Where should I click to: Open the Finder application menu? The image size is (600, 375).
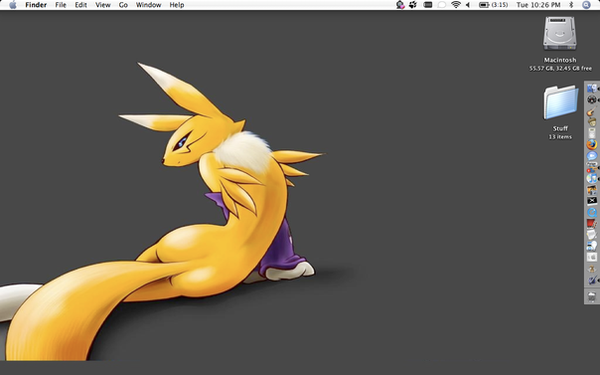click(x=36, y=5)
